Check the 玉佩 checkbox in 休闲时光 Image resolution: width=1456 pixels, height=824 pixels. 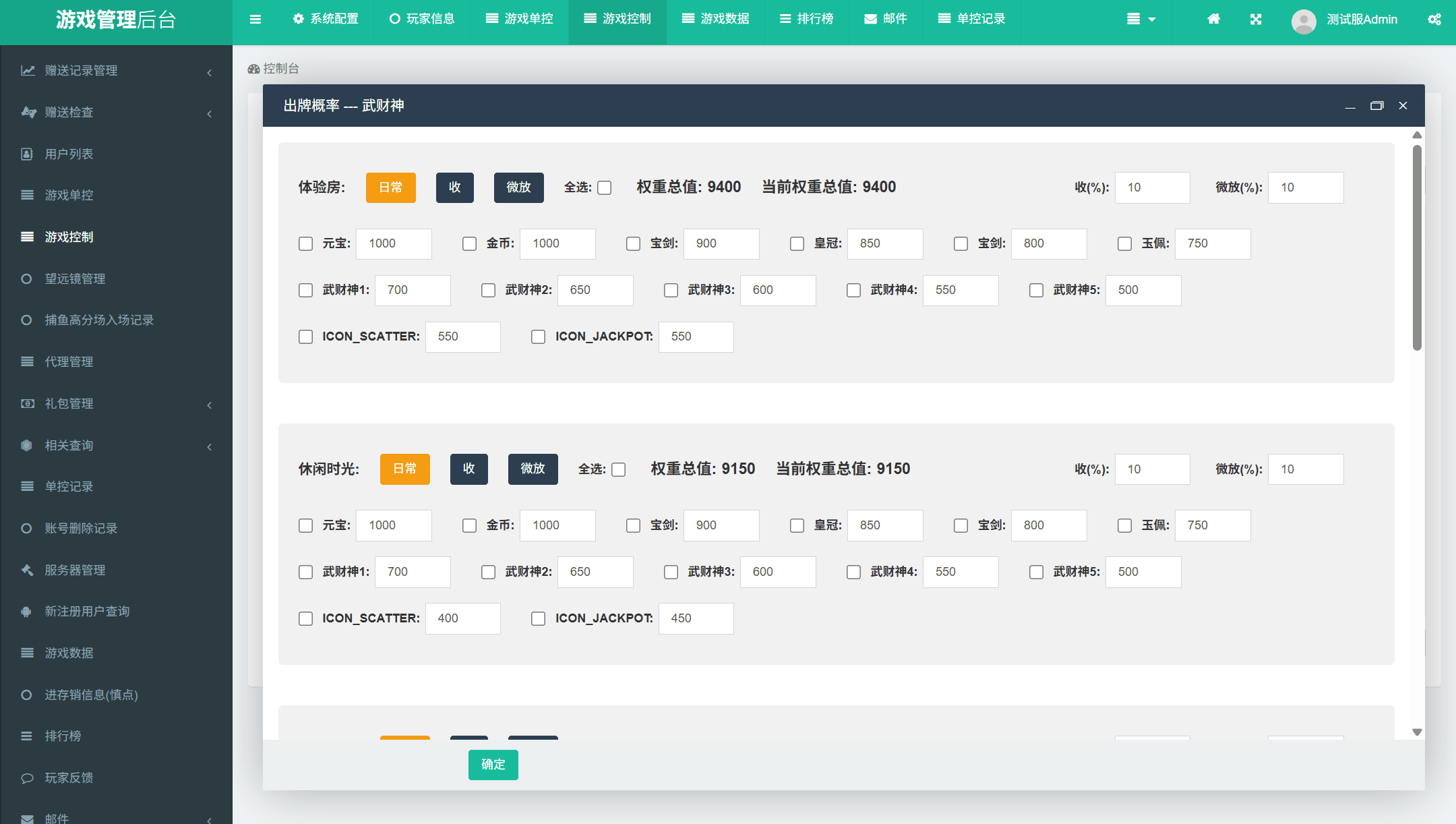(1125, 526)
